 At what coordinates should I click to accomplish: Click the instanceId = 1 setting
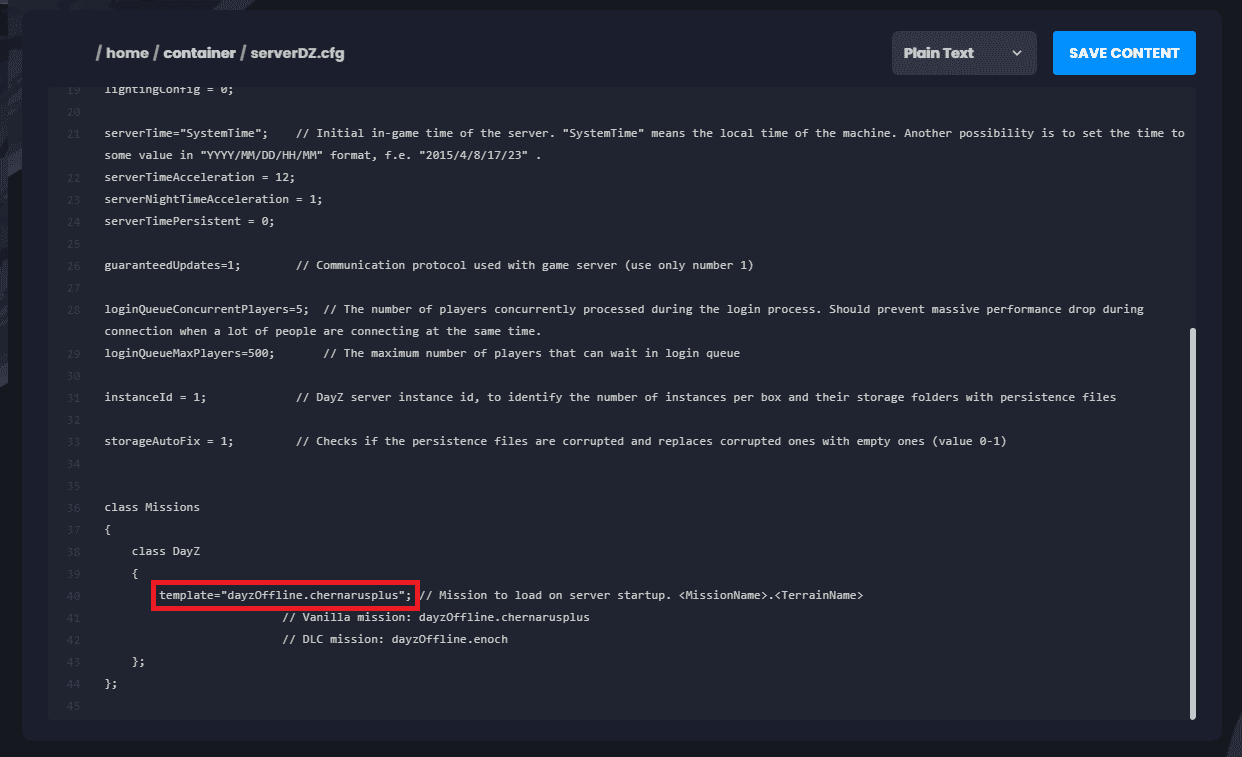tap(155, 397)
